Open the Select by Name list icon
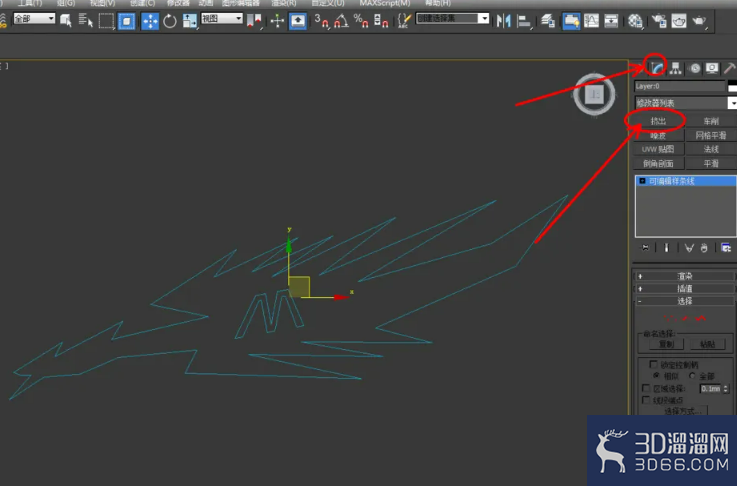 pyautogui.click(x=86, y=20)
